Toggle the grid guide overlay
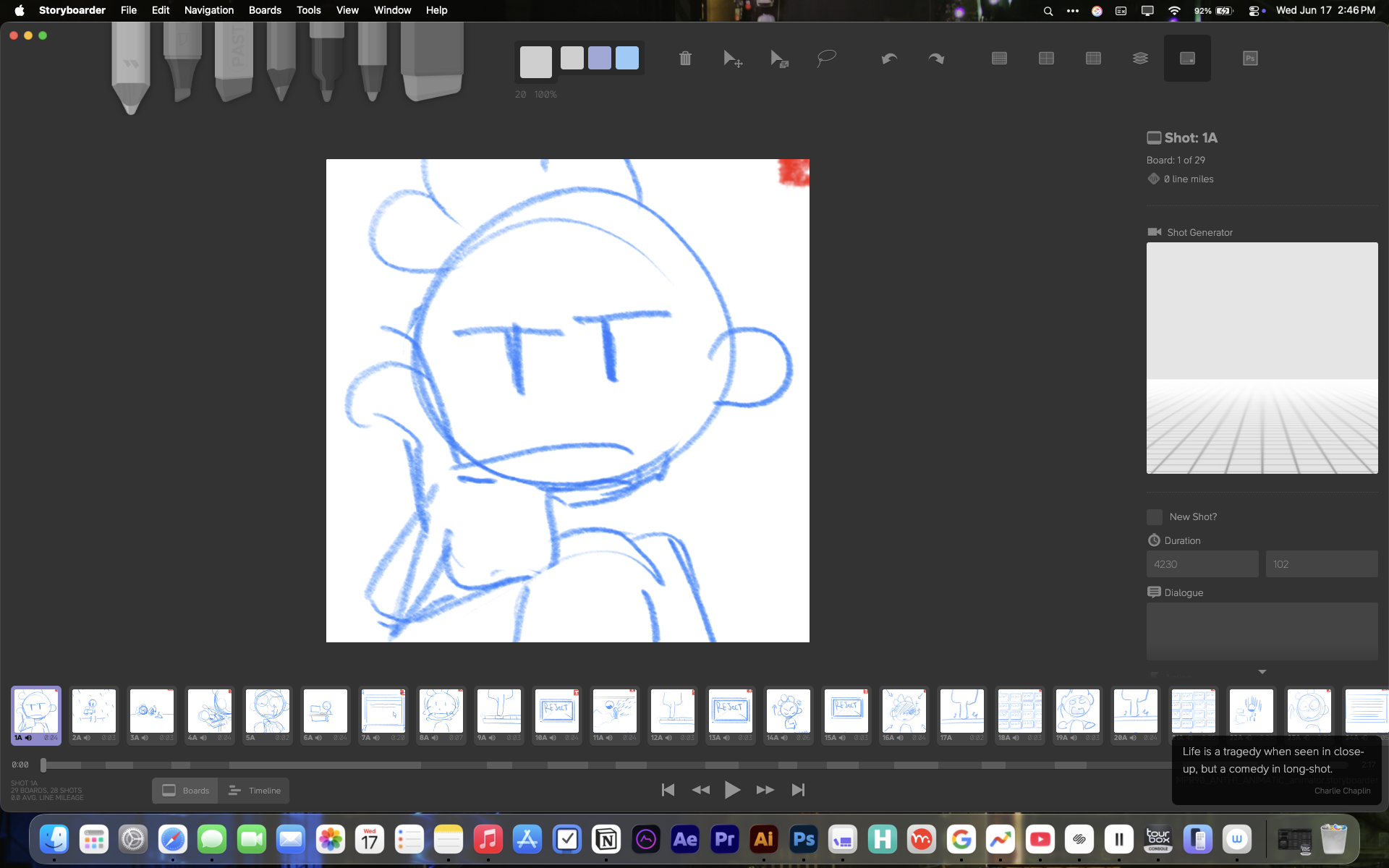The width and height of the screenshot is (1389, 868). [x=999, y=59]
